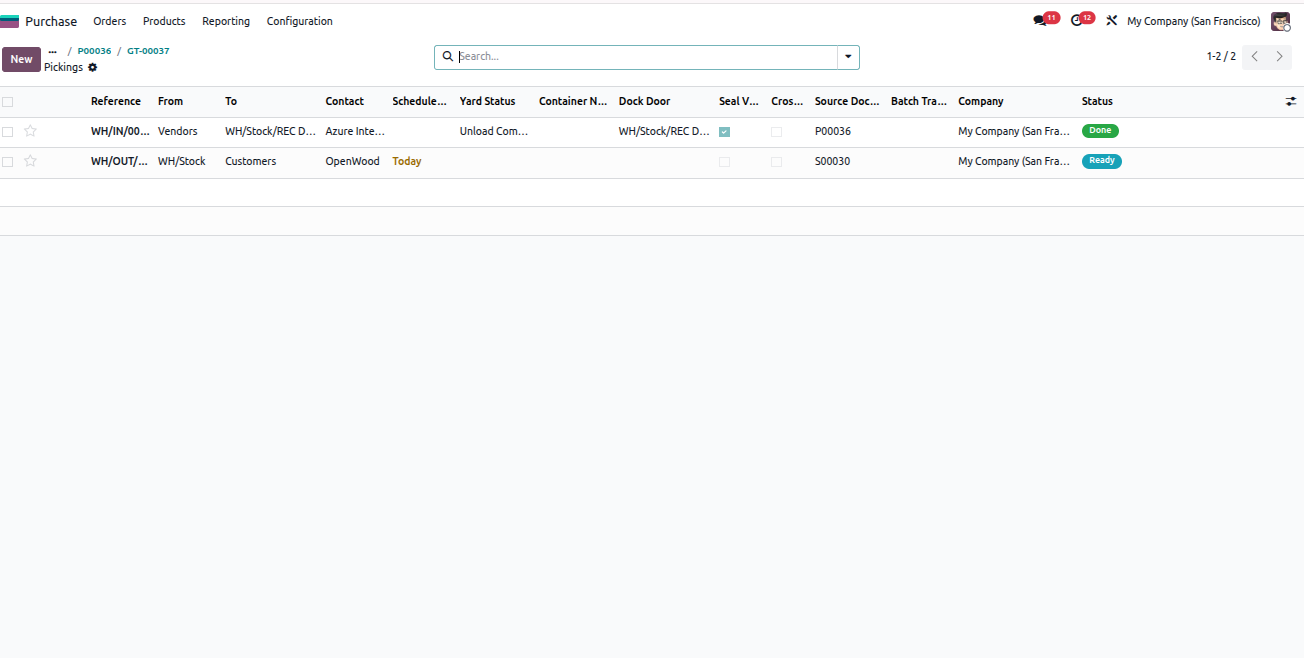
Task: Star the WH/OUT delivery row
Action: pyautogui.click(x=30, y=161)
